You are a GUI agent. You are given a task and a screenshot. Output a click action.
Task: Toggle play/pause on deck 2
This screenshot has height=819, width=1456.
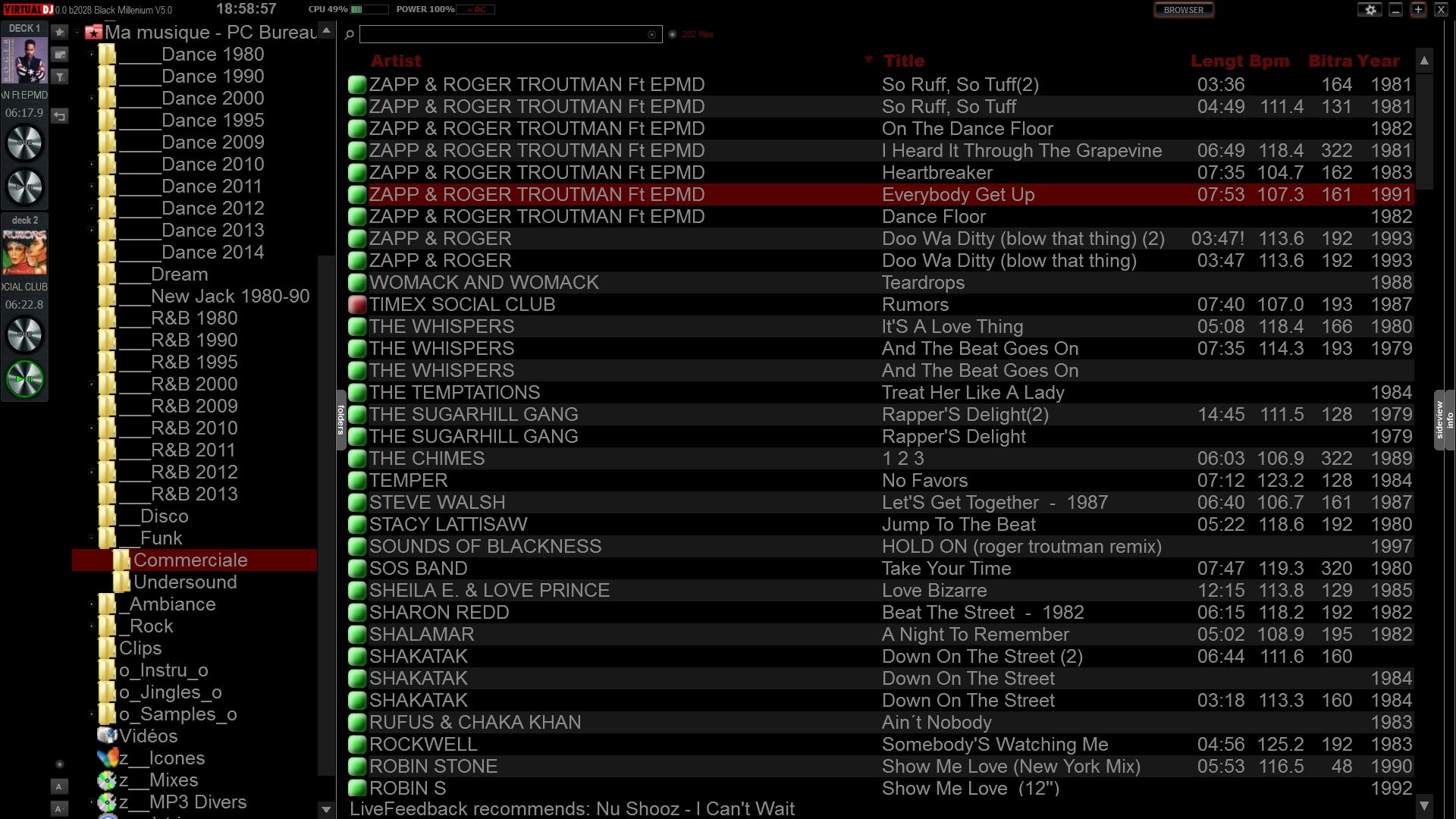(x=25, y=379)
